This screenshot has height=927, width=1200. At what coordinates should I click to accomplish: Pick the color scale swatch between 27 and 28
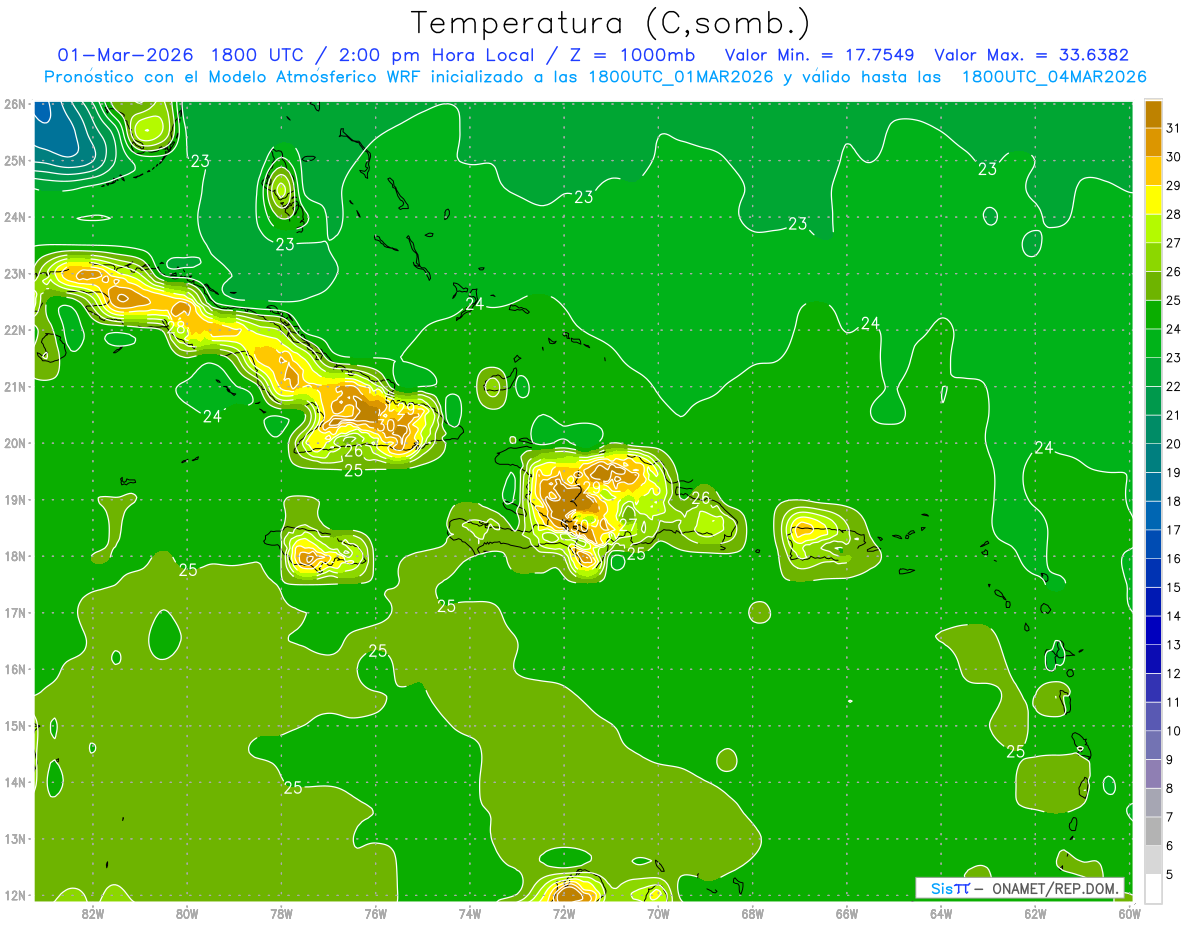click(x=1153, y=228)
